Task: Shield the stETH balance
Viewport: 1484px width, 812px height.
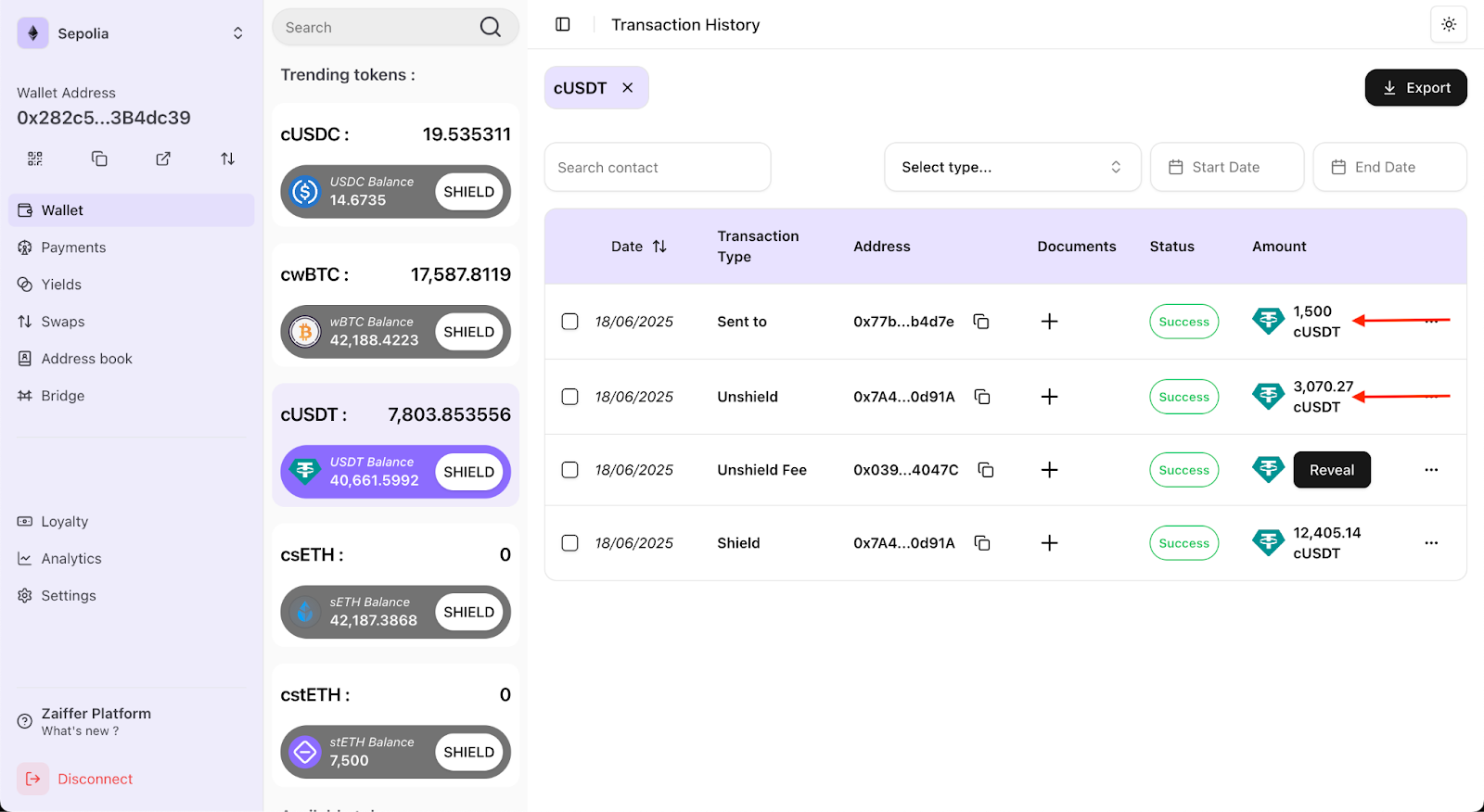Action: [469, 752]
